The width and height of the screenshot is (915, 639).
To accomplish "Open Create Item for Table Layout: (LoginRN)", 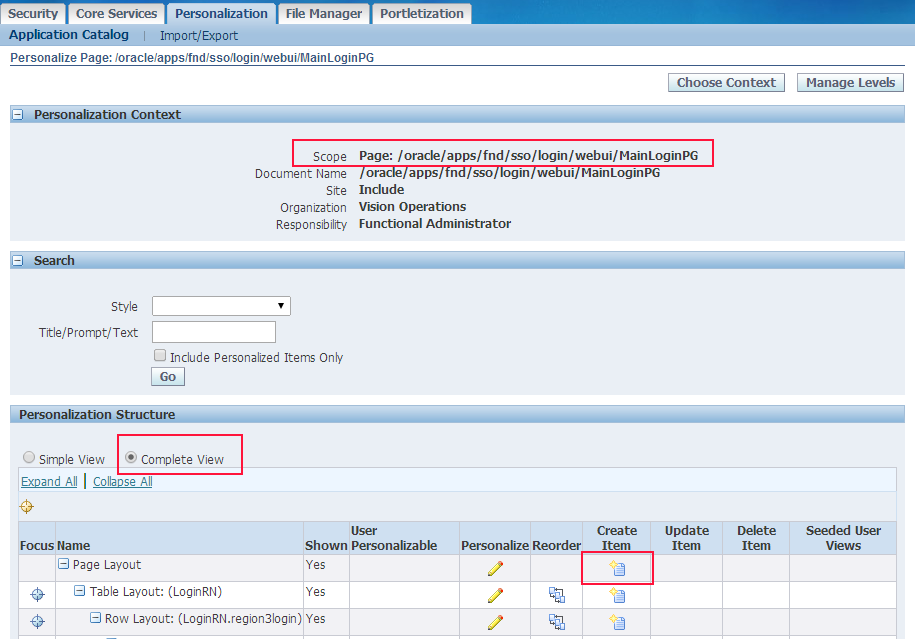I will 617,595.
